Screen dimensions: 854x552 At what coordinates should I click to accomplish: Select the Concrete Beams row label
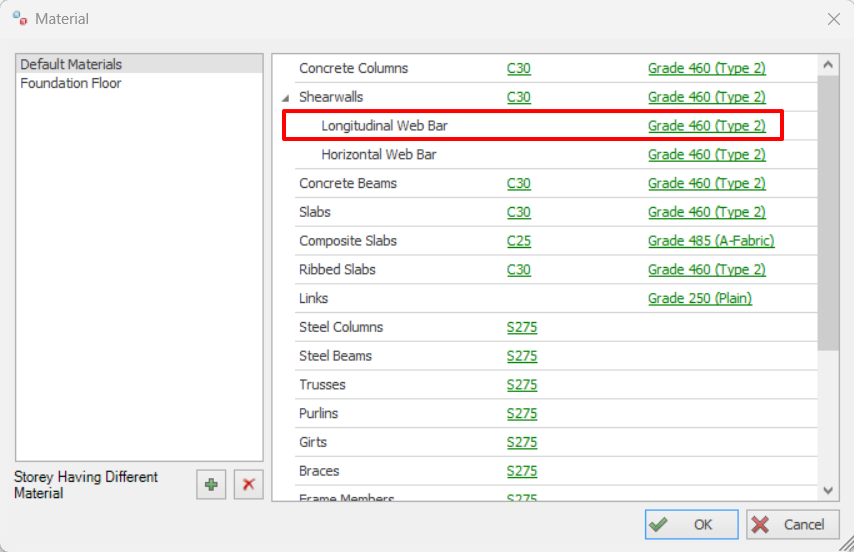(x=347, y=184)
